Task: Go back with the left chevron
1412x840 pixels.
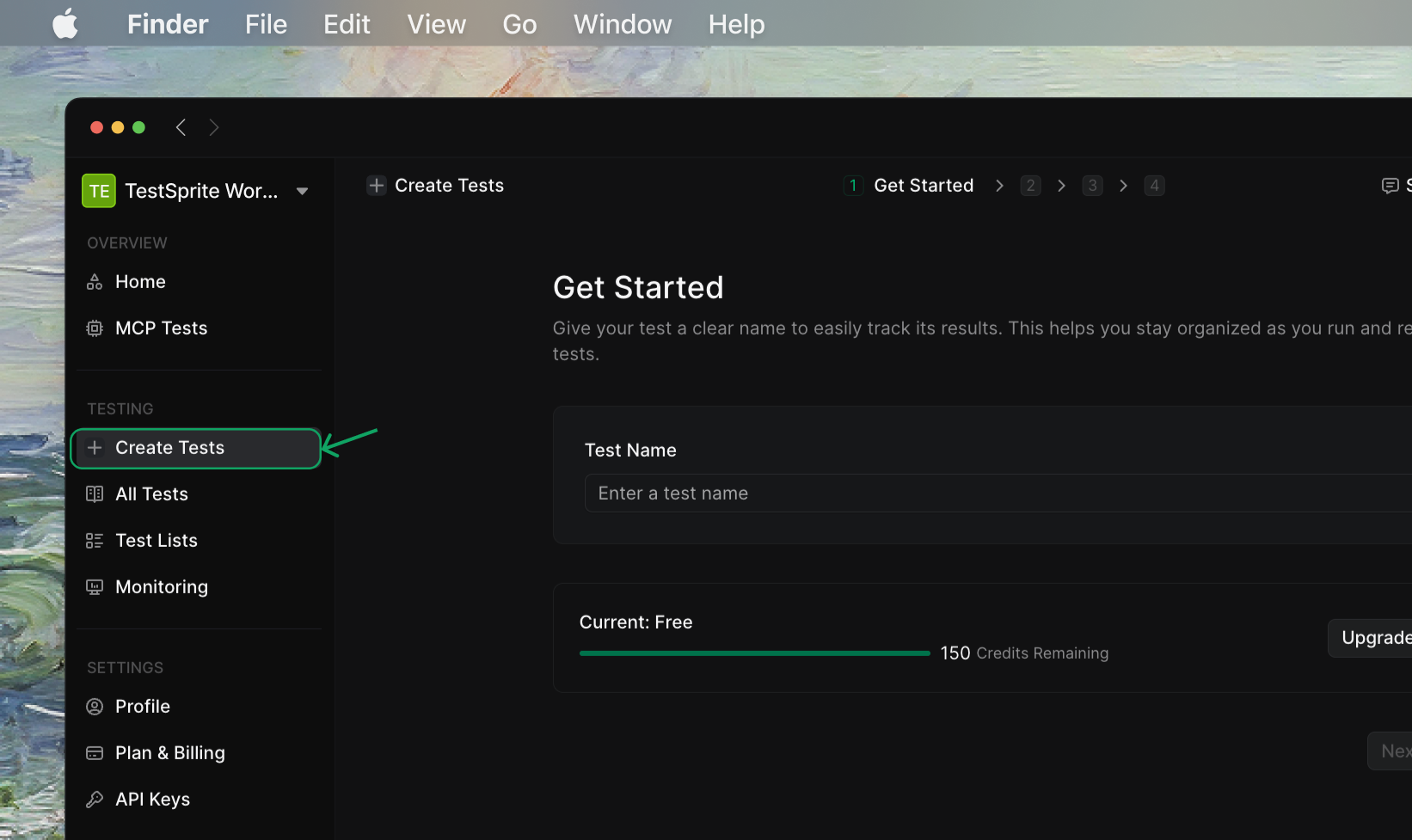Action: (181, 127)
